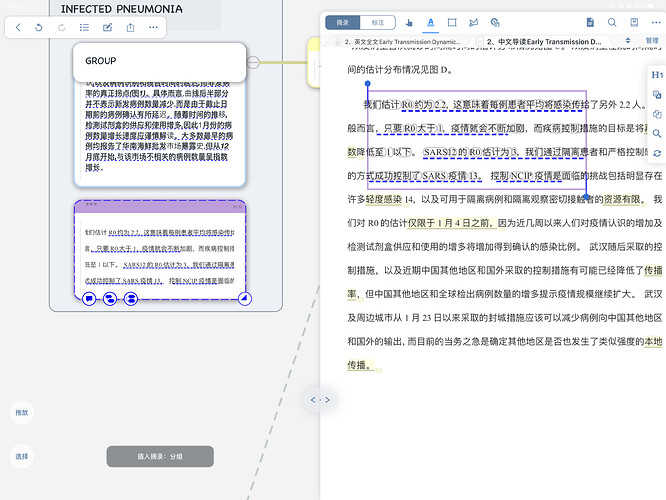Open three-dot menu on purple card header

point(91,204)
